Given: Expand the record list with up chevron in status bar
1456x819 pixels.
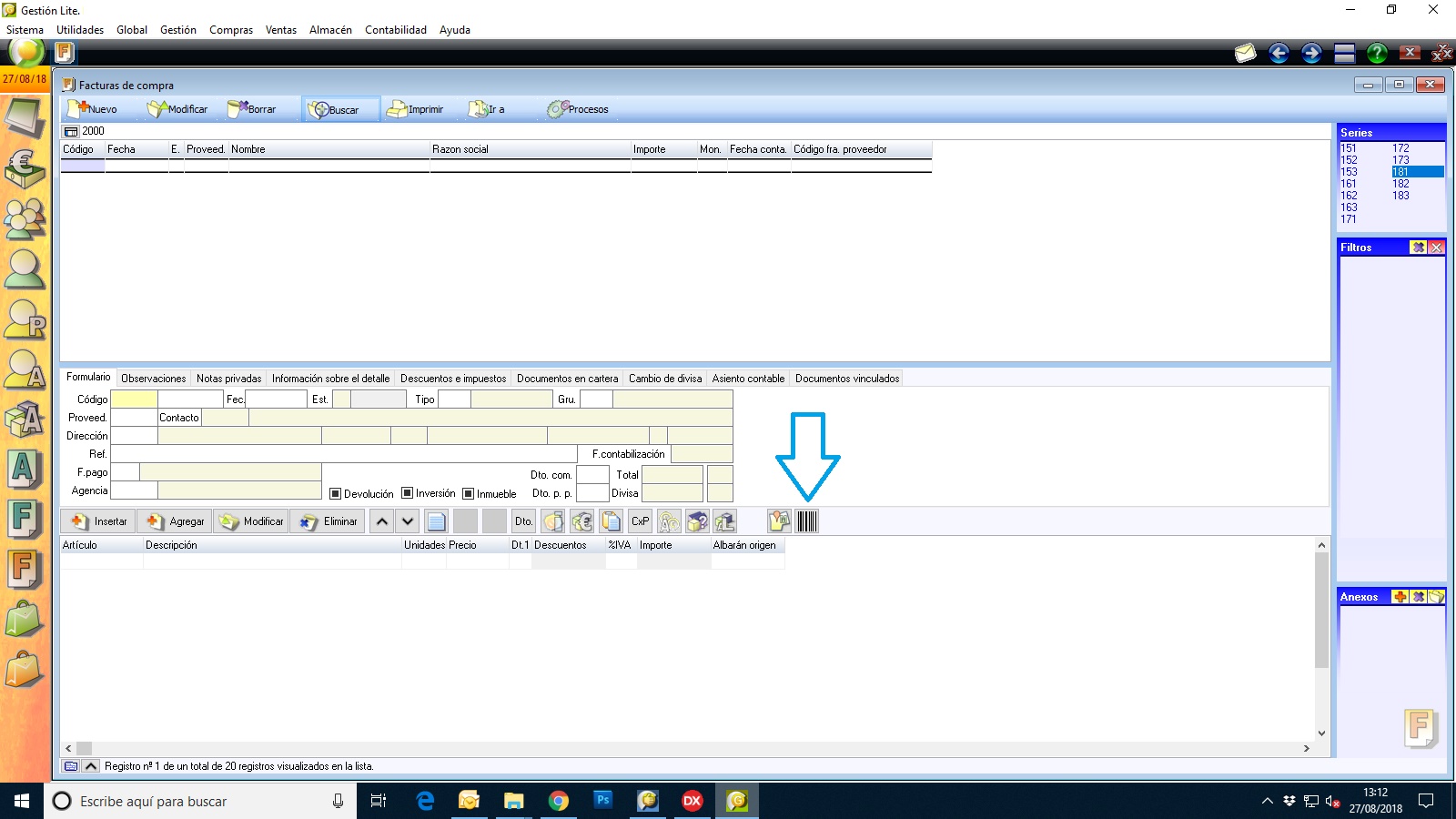Looking at the screenshot, I should point(91,766).
